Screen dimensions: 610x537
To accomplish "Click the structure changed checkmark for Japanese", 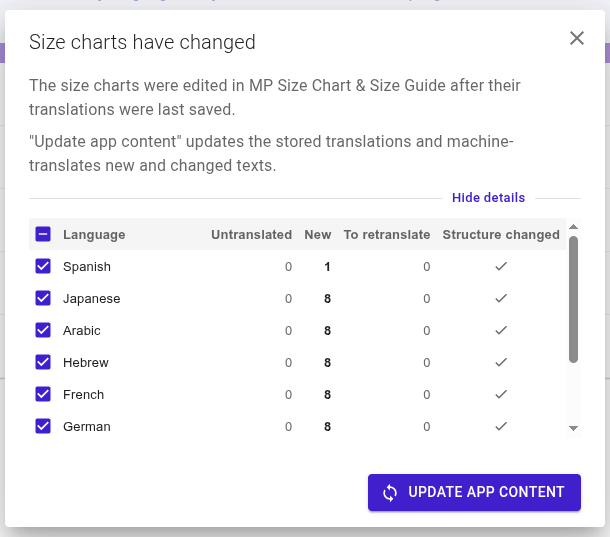I will 501,298.
